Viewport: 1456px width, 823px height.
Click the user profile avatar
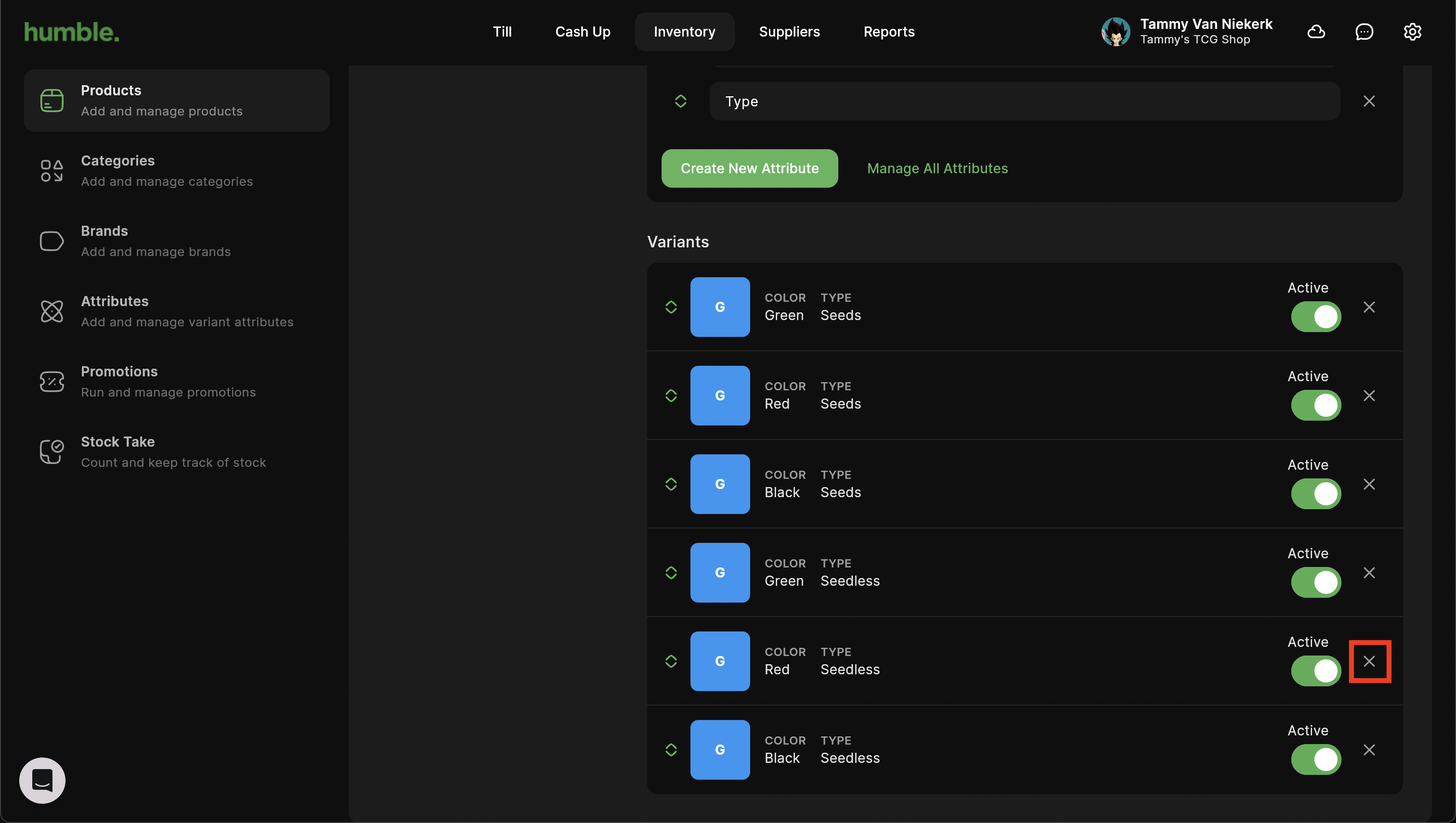[x=1115, y=32]
